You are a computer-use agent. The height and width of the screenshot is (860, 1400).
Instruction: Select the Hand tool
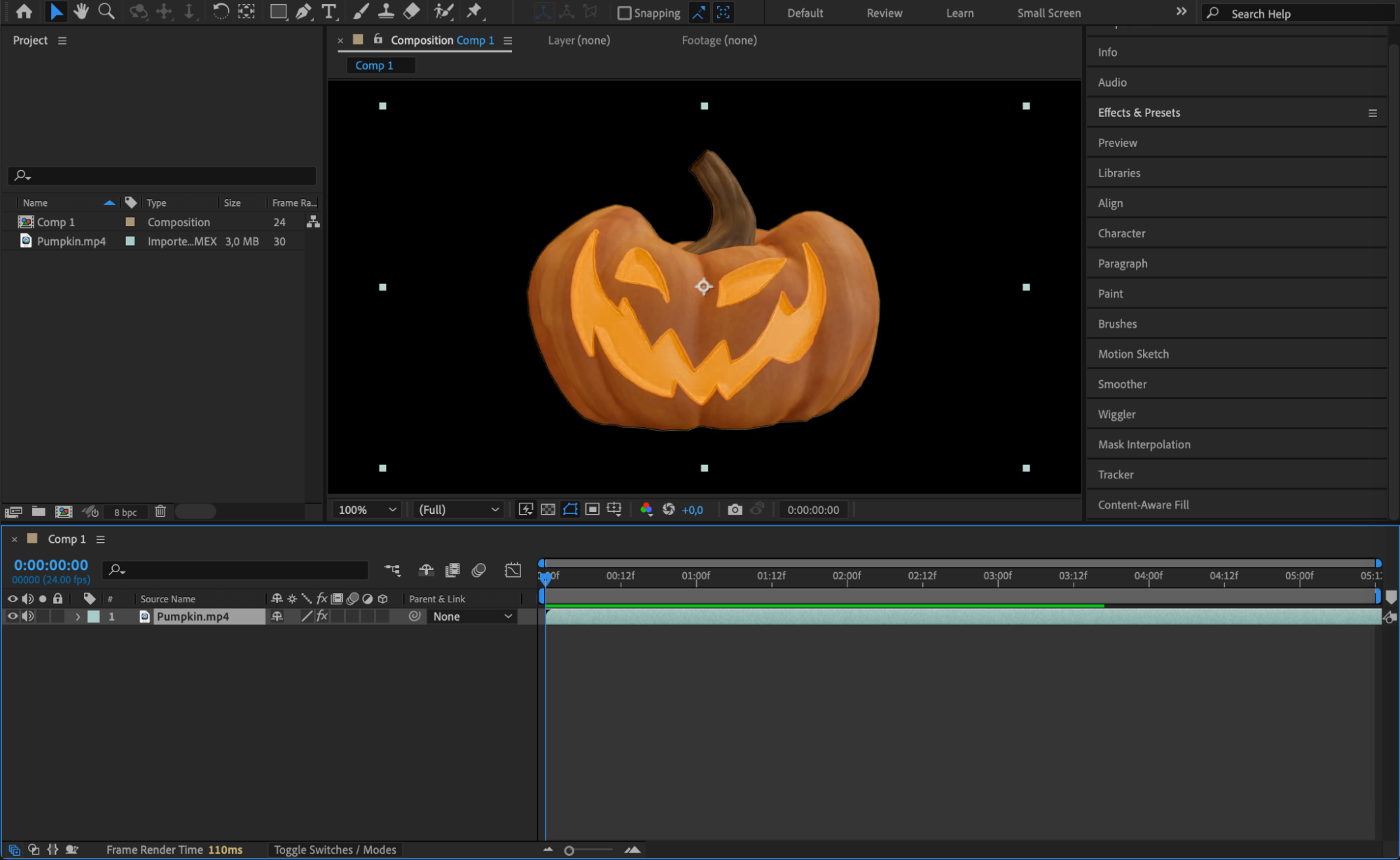pyautogui.click(x=81, y=11)
